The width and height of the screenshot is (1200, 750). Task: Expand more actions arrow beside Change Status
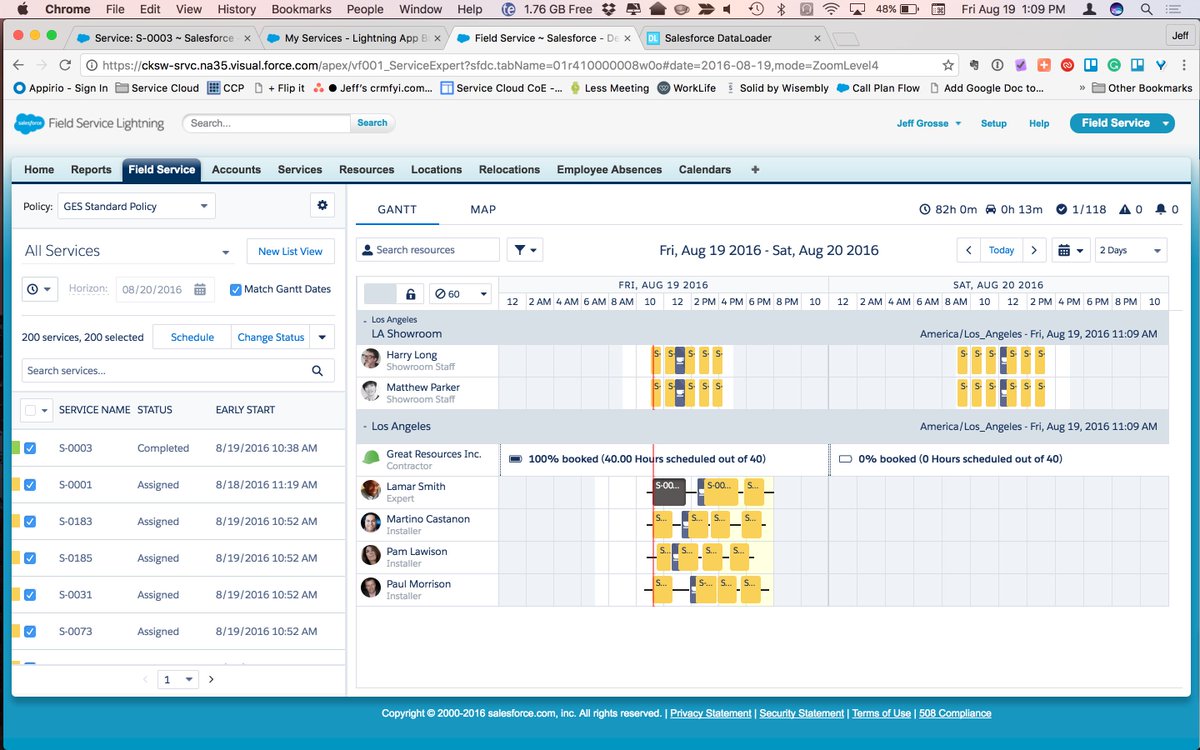(x=322, y=337)
